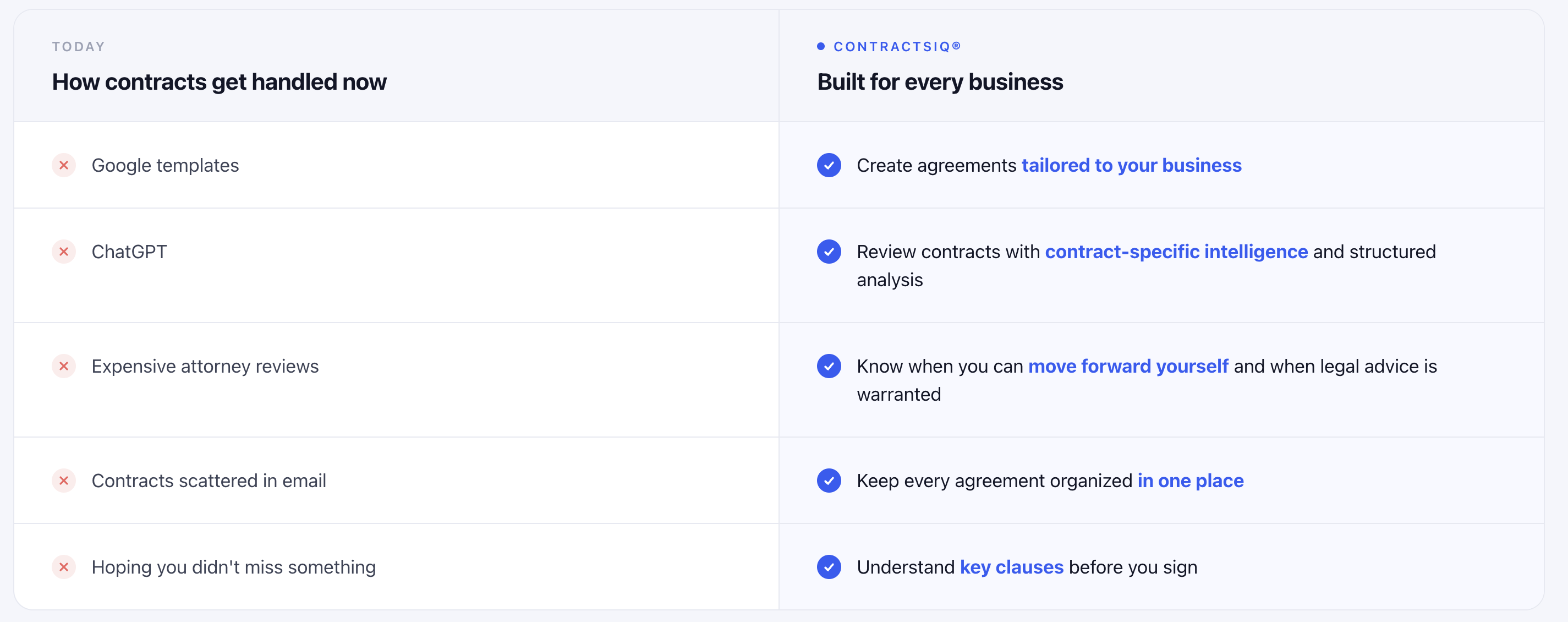Select the CONTRACTSIQ® label

click(897, 47)
